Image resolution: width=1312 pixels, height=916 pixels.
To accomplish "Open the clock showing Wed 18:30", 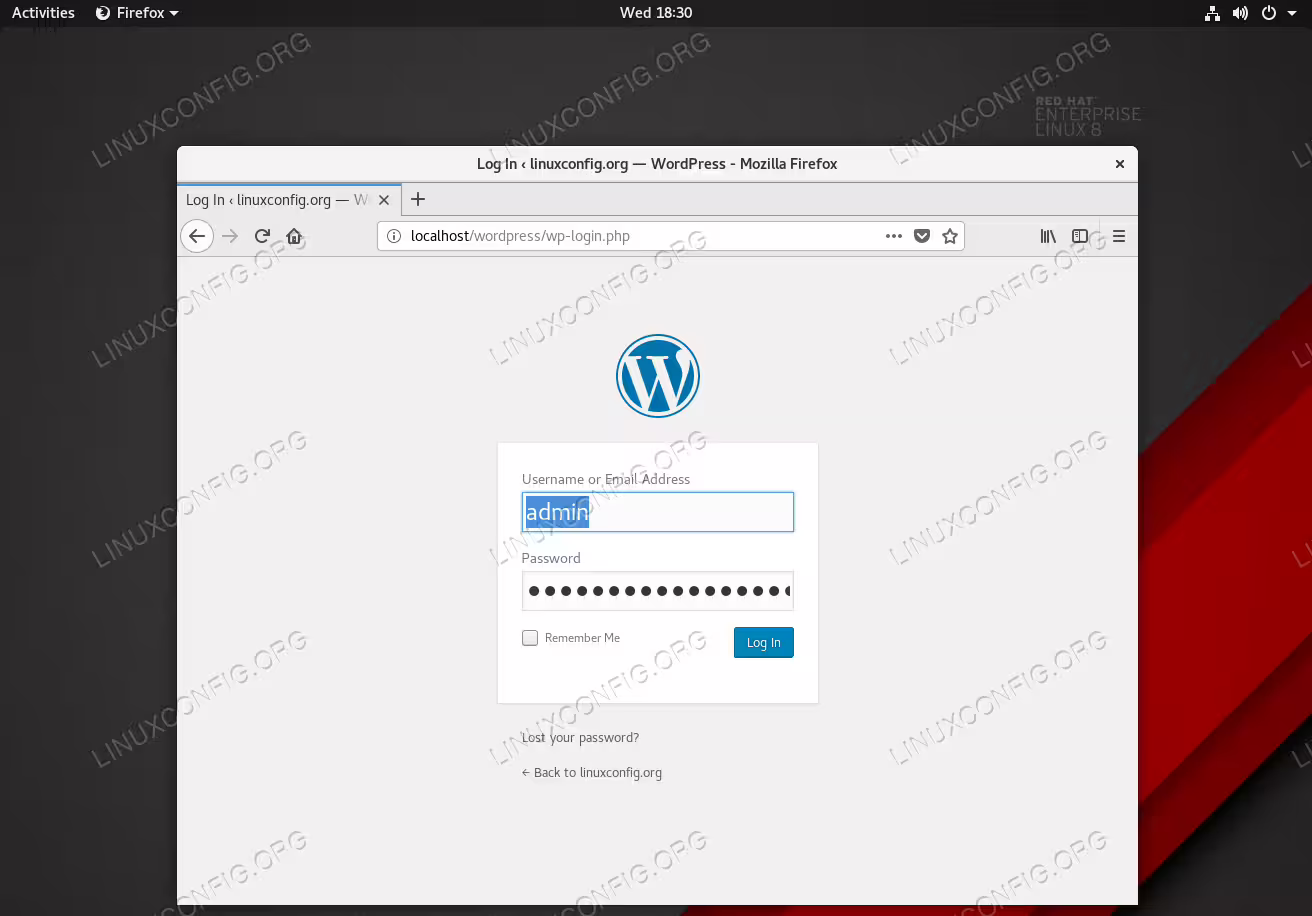I will tap(656, 13).
